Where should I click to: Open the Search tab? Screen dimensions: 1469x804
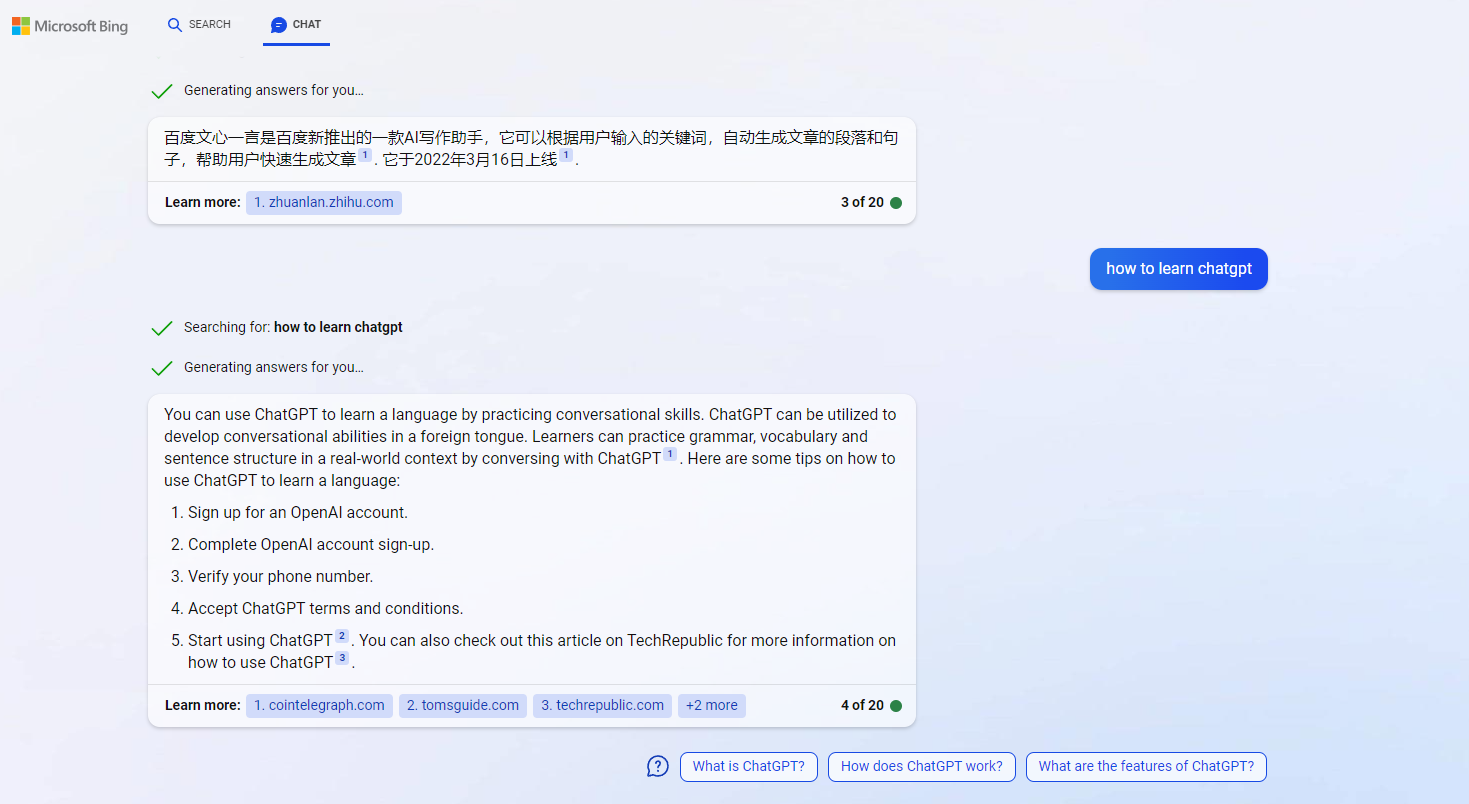199,24
